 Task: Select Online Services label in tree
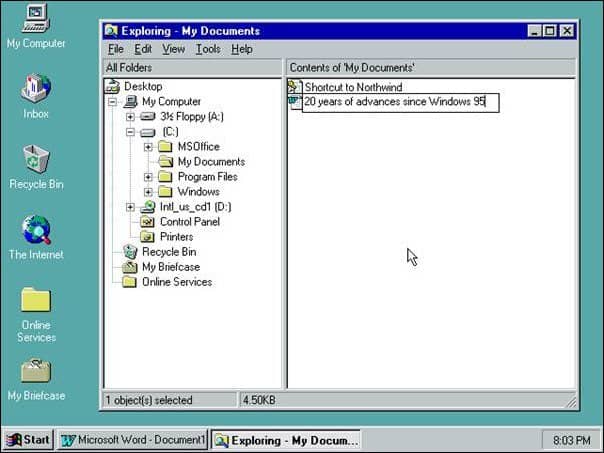tap(177, 282)
